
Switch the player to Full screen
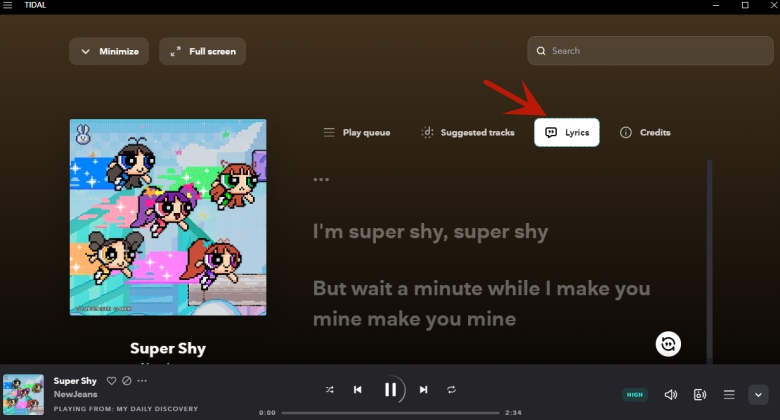click(x=202, y=51)
